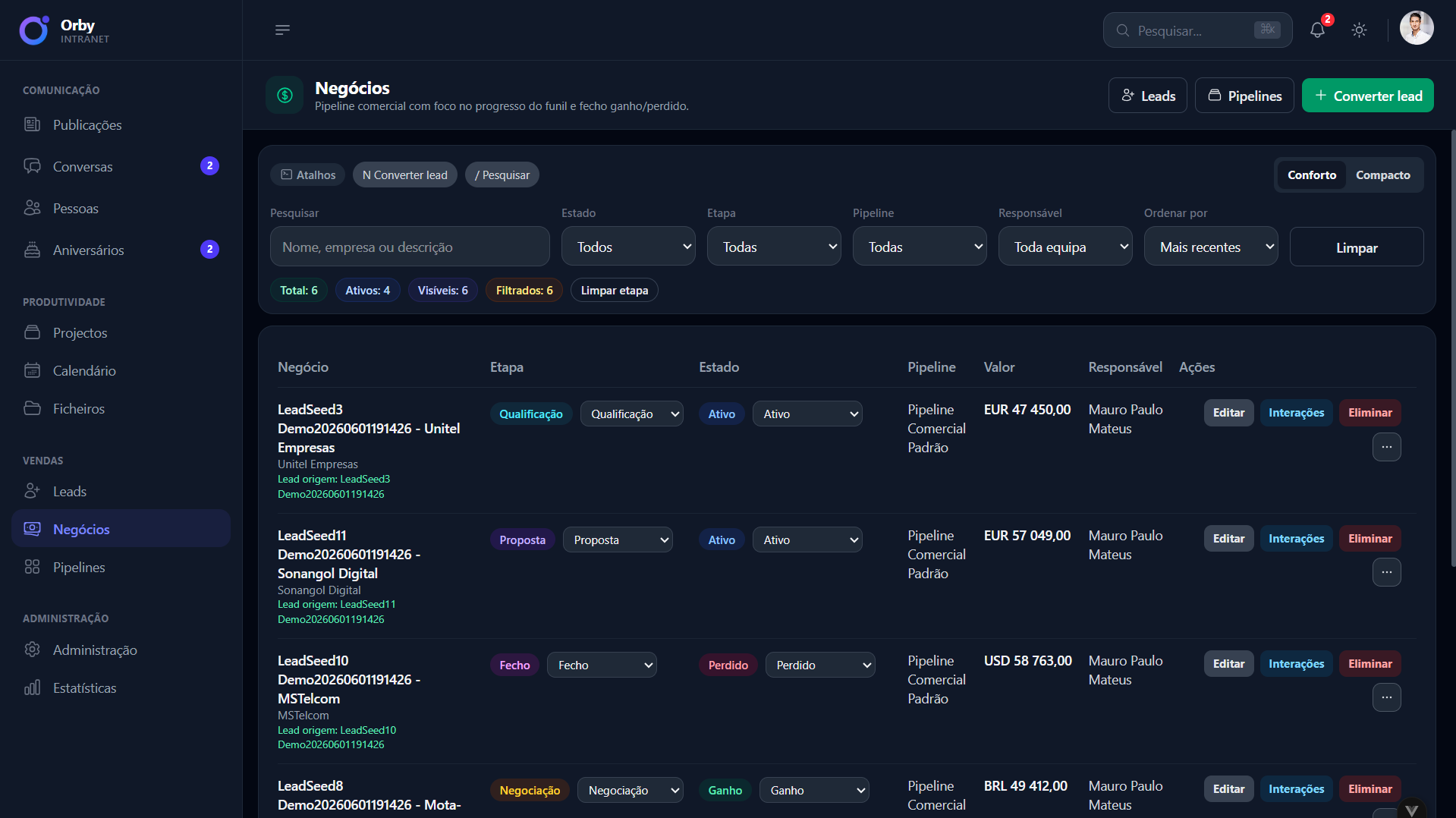This screenshot has height=818, width=1456.
Task: Select the Visíveis: 6 chip
Action: coord(442,291)
